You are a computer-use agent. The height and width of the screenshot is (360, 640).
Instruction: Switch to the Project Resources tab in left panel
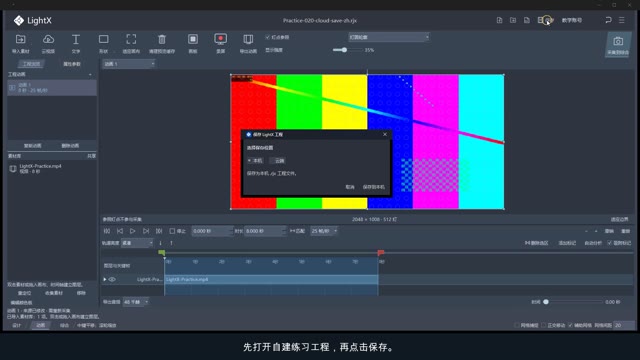pyautogui.click(x=31, y=64)
